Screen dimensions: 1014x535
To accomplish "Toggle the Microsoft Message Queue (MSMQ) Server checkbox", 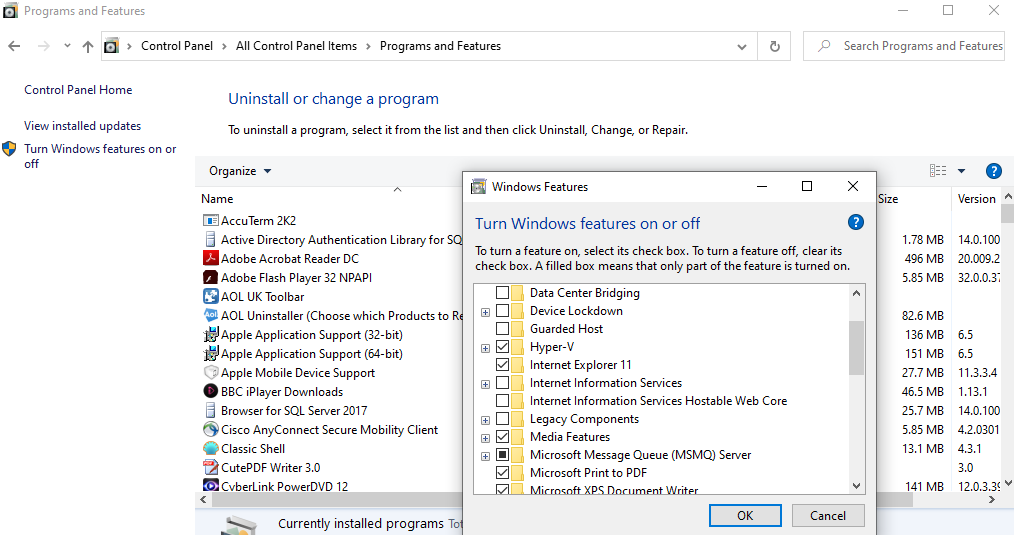I will [502, 455].
